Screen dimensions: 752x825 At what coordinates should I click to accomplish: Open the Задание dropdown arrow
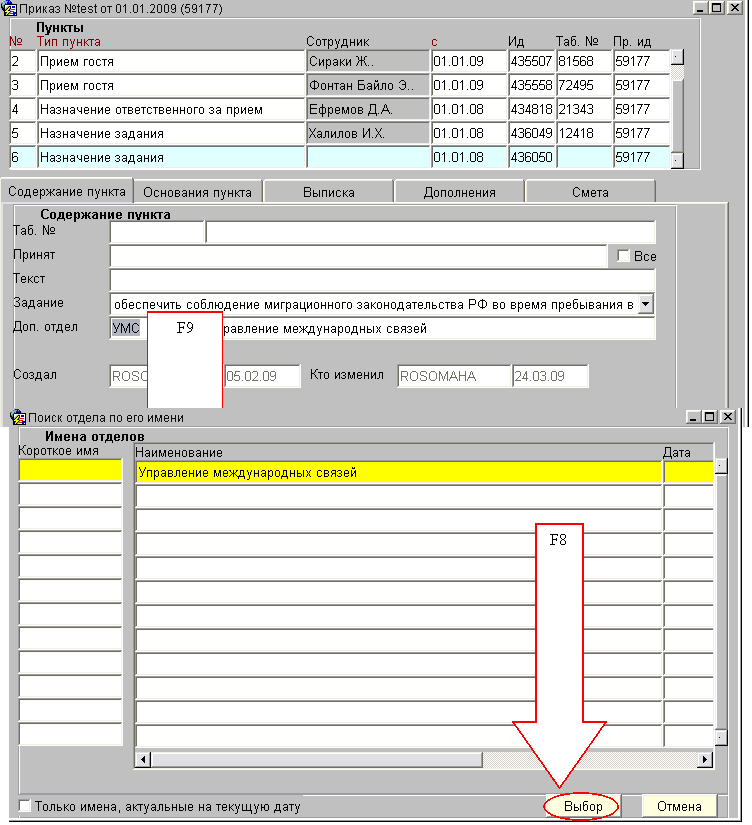646,304
